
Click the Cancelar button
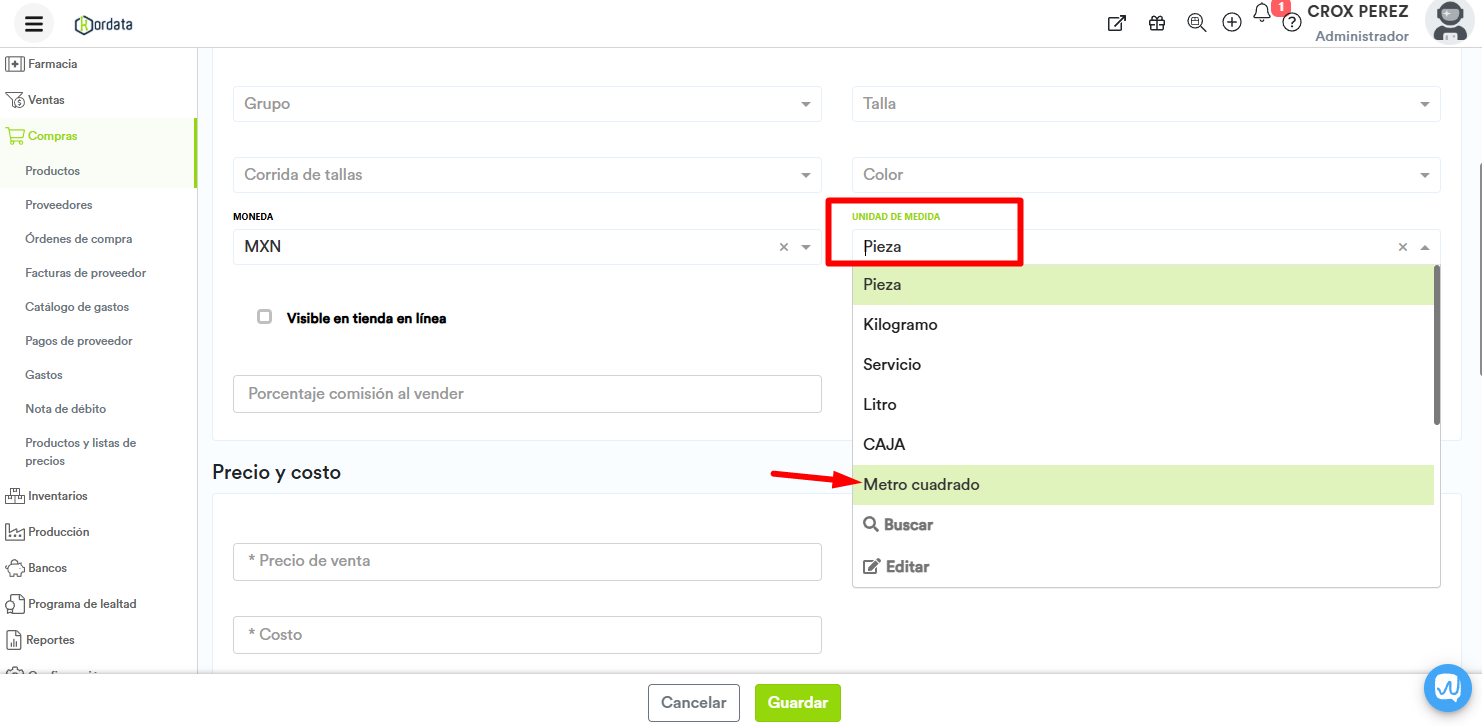pyautogui.click(x=693, y=703)
